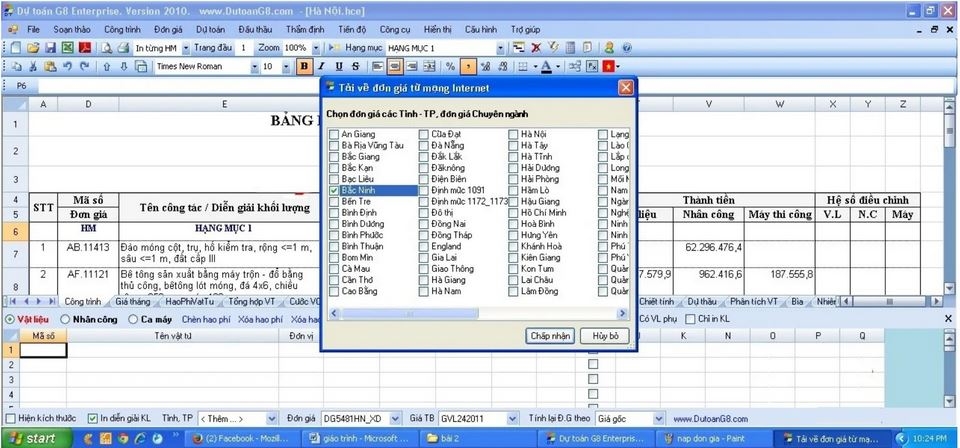The height and width of the screenshot is (448, 960).
Task: Toggle underline formatting button
Action: tap(339, 67)
